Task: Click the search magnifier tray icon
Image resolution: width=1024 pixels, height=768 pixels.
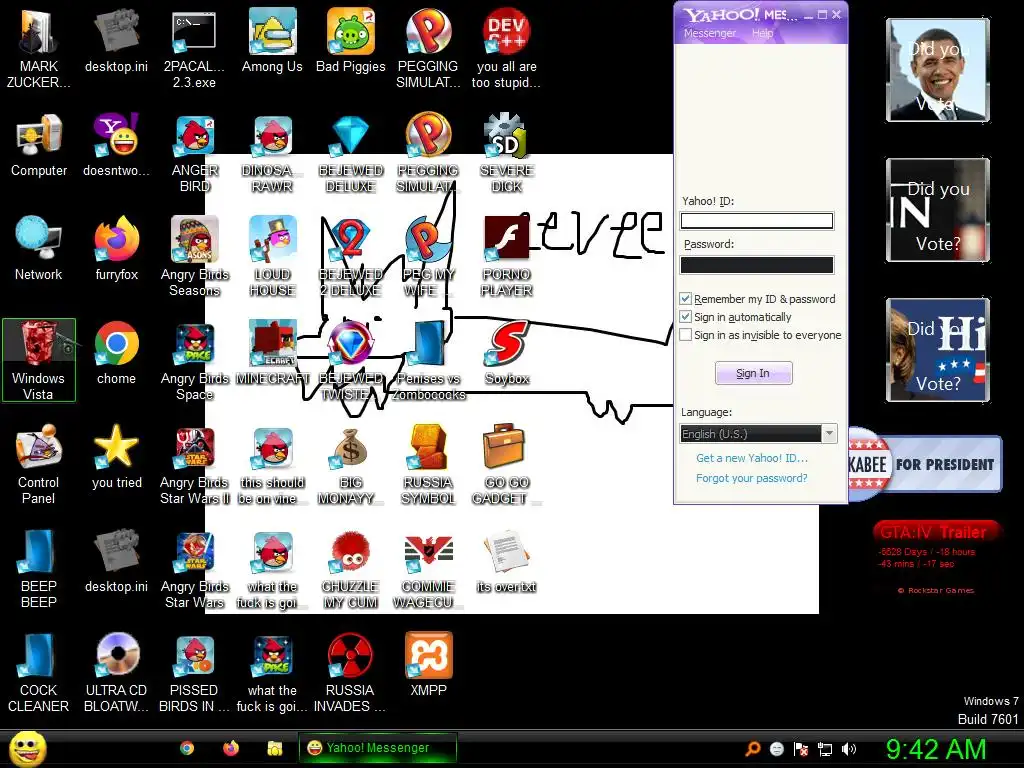Action: point(752,749)
